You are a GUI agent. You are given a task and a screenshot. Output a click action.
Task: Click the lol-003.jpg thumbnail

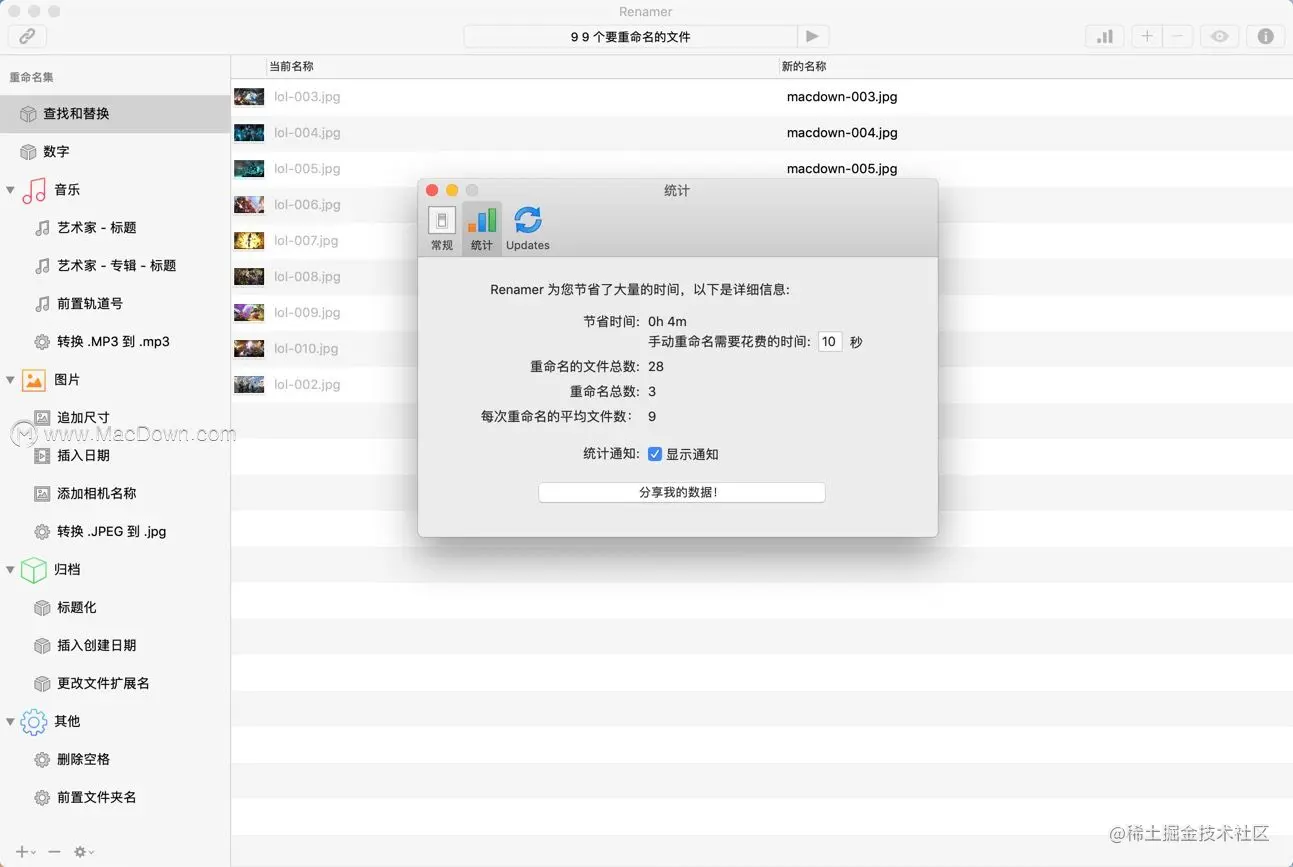(x=249, y=97)
